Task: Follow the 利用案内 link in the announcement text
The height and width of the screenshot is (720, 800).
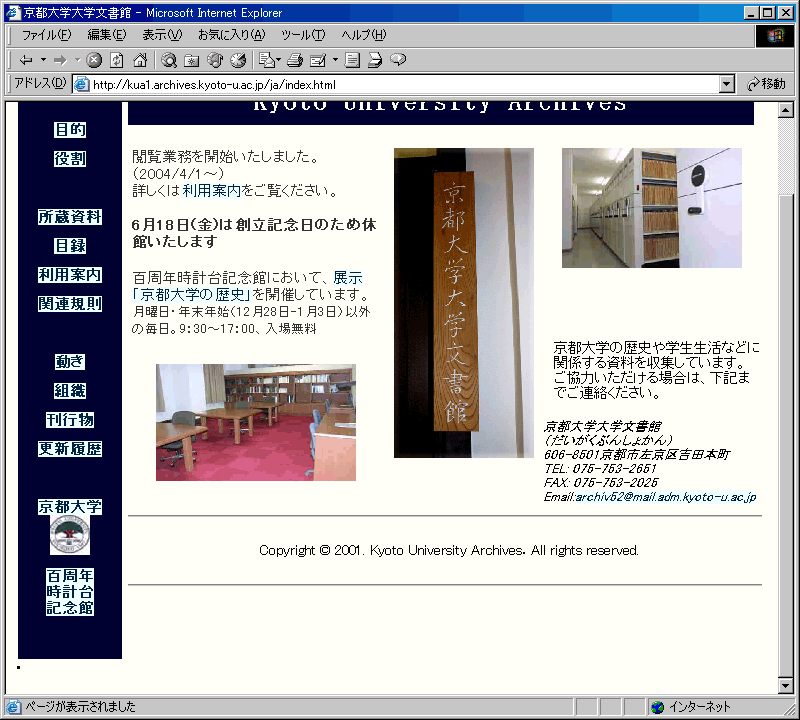Action: [211, 191]
